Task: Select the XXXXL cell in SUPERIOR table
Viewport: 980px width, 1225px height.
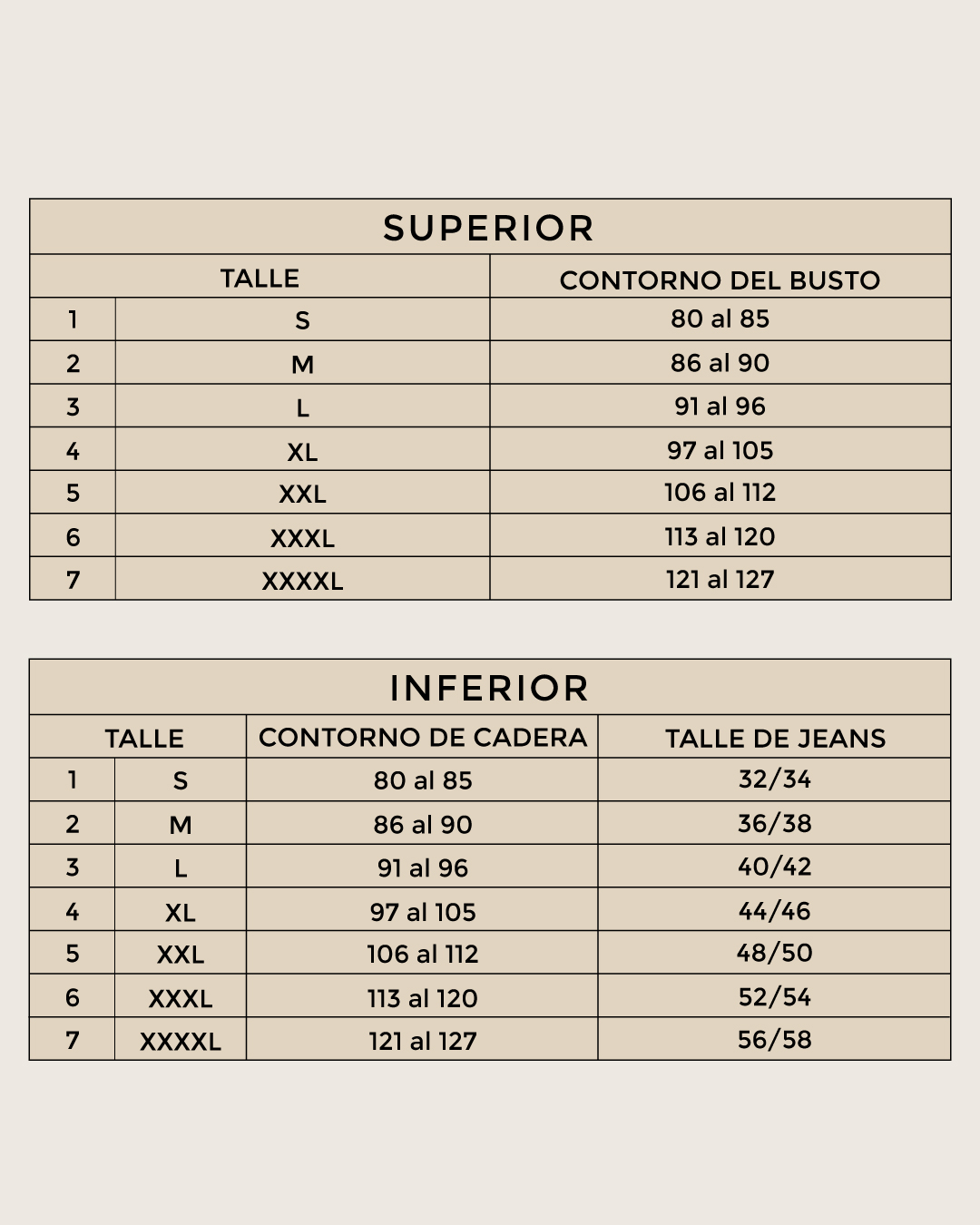Action: click(302, 581)
